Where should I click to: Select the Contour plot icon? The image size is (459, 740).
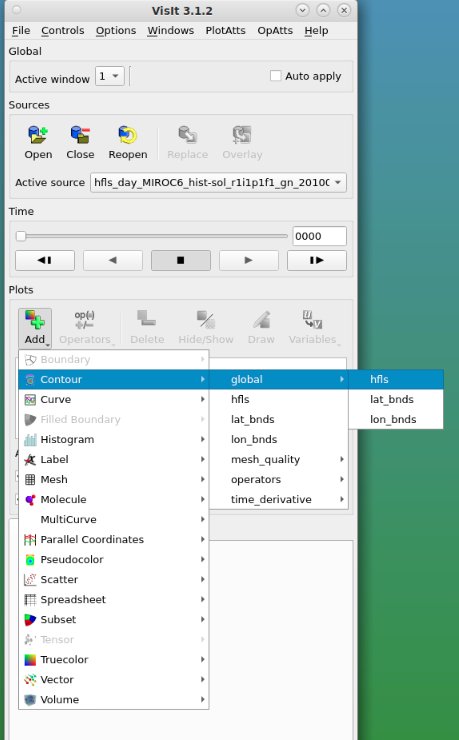click(x=30, y=379)
